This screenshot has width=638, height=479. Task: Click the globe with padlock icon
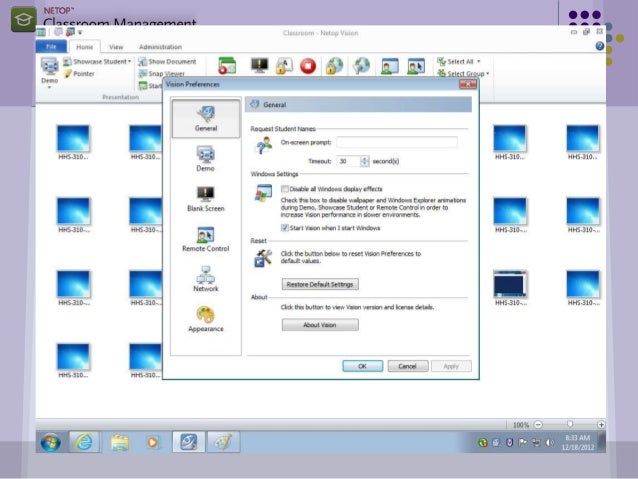click(334, 66)
